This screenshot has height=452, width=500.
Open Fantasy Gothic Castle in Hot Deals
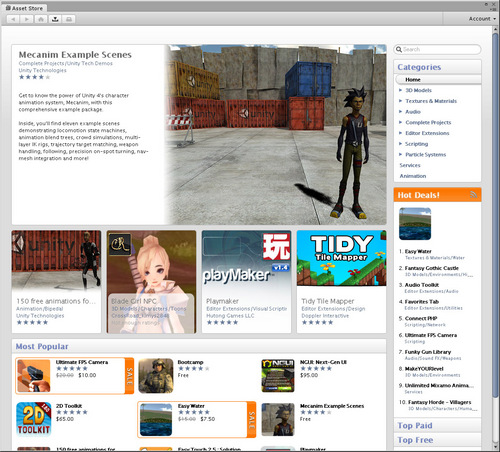click(432, 268)
